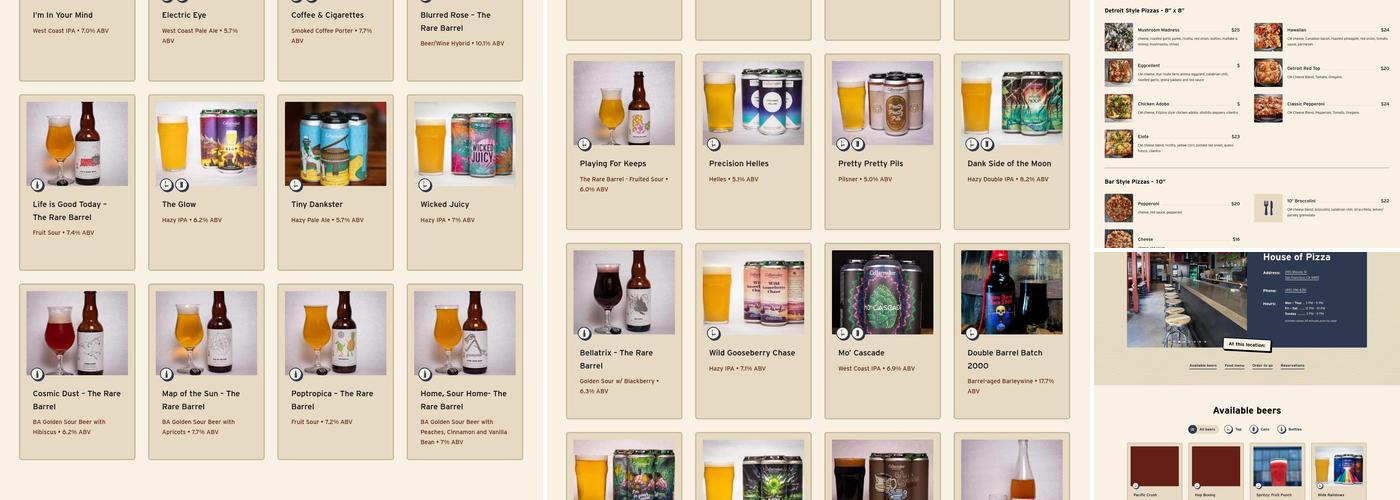Image resolution: width=1400 pixels, height=500 pixels.
Task: Filter available beers by Cans
Action: (x=1260, y=429)
